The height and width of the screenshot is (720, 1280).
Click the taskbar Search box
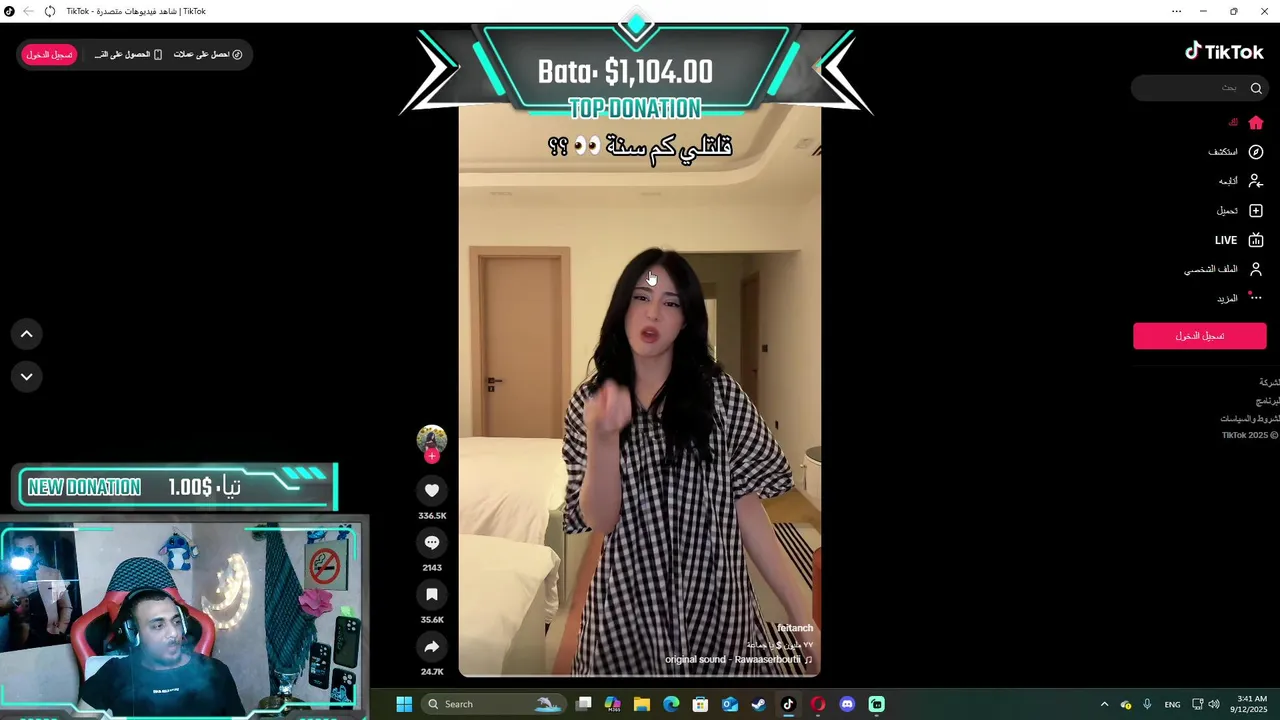(x=493, y=704)
